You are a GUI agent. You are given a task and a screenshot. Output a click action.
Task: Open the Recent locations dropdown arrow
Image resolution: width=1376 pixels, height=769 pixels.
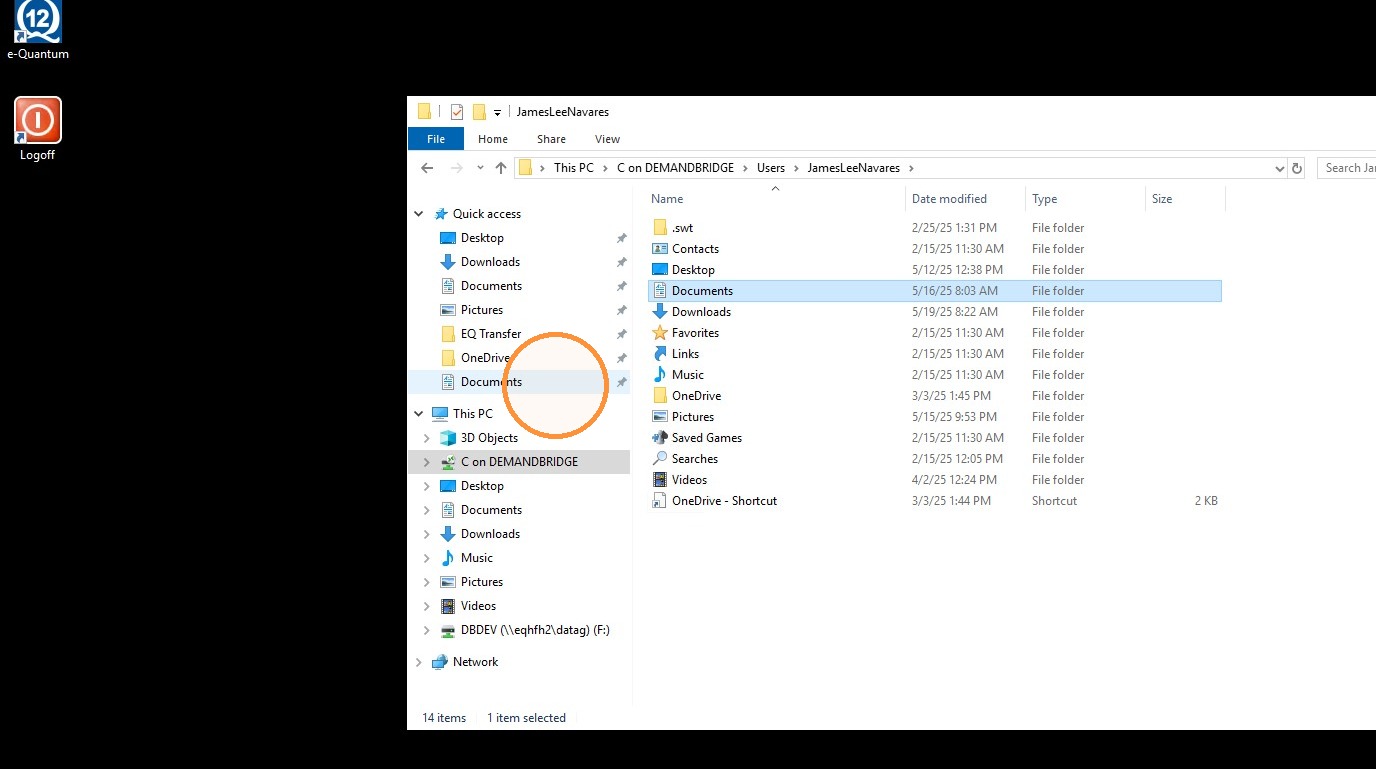(x=480, y=168)
